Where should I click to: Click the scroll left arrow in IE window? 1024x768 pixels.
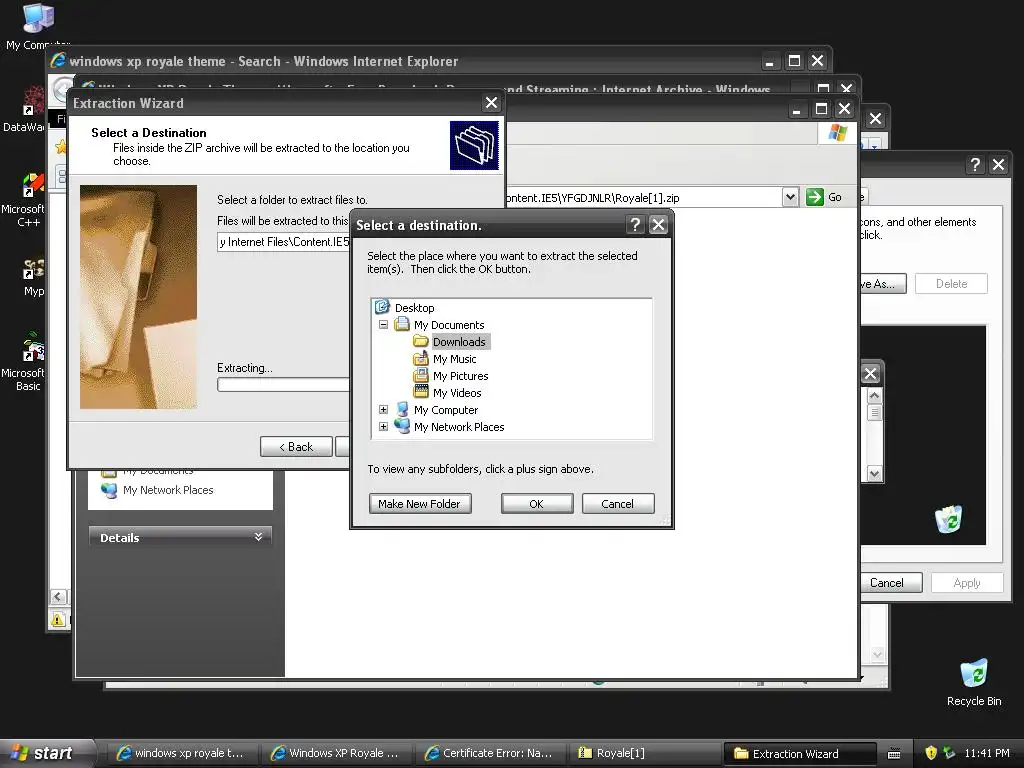click(x=58, y=596)
